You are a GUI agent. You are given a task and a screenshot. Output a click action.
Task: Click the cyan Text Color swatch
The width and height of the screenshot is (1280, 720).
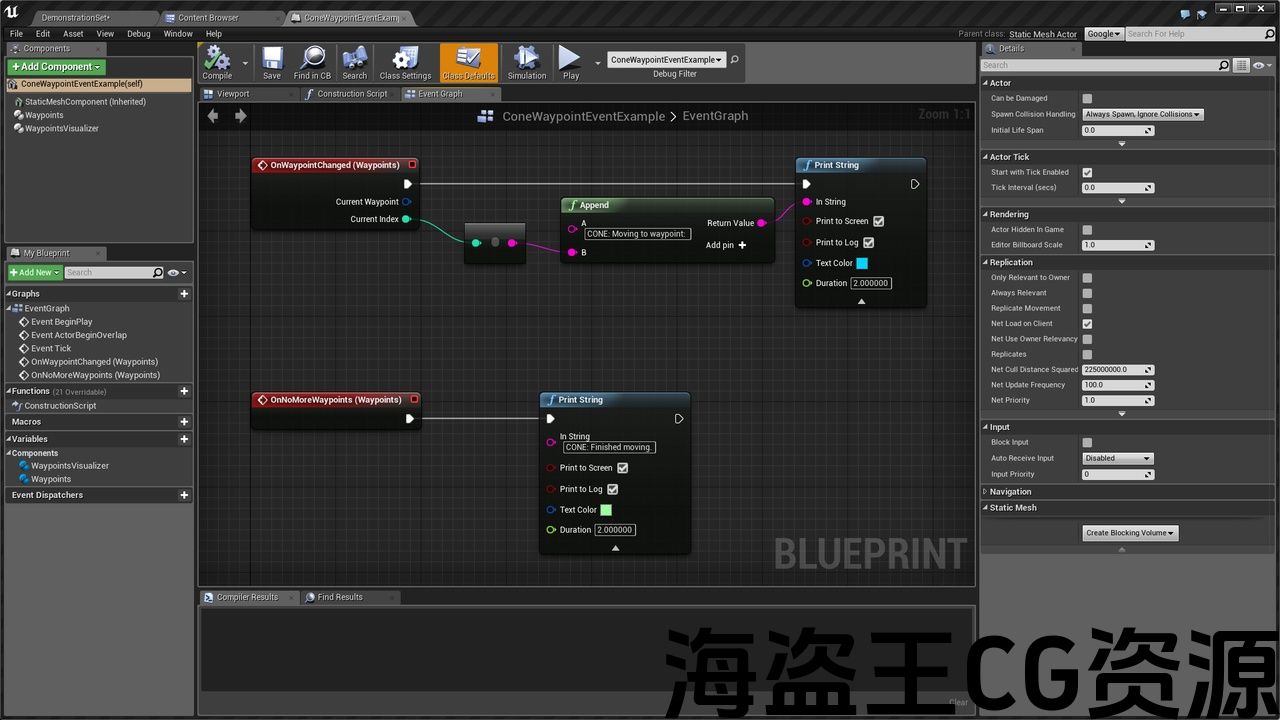pos(862,263)
